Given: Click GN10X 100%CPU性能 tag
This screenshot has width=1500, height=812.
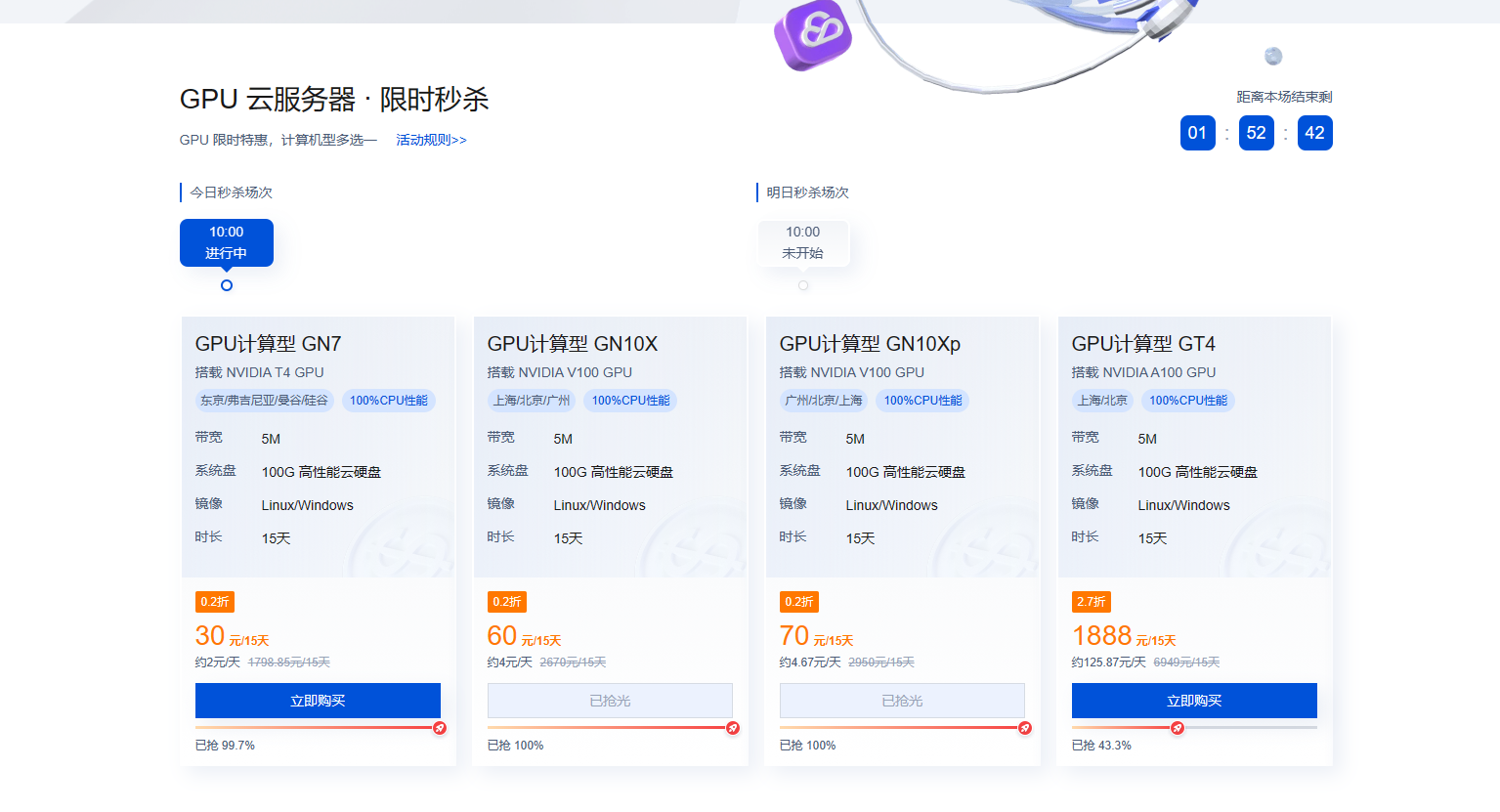Looking at the screenshot, I should click(x=630, y=401).
